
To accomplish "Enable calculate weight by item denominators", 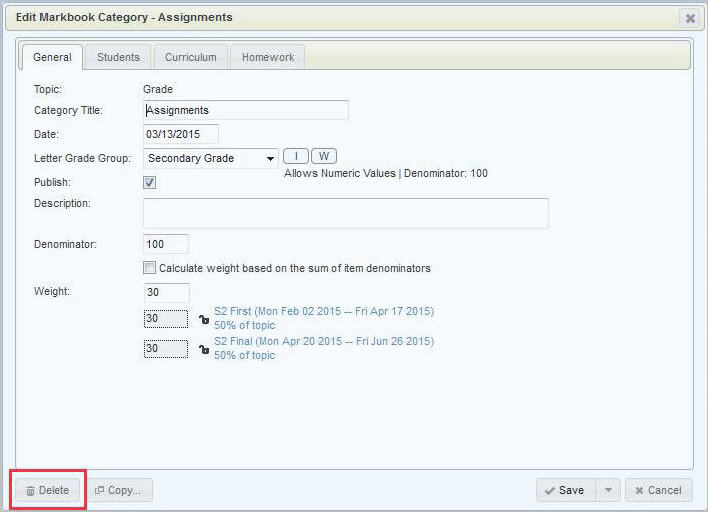I will 150,268.
